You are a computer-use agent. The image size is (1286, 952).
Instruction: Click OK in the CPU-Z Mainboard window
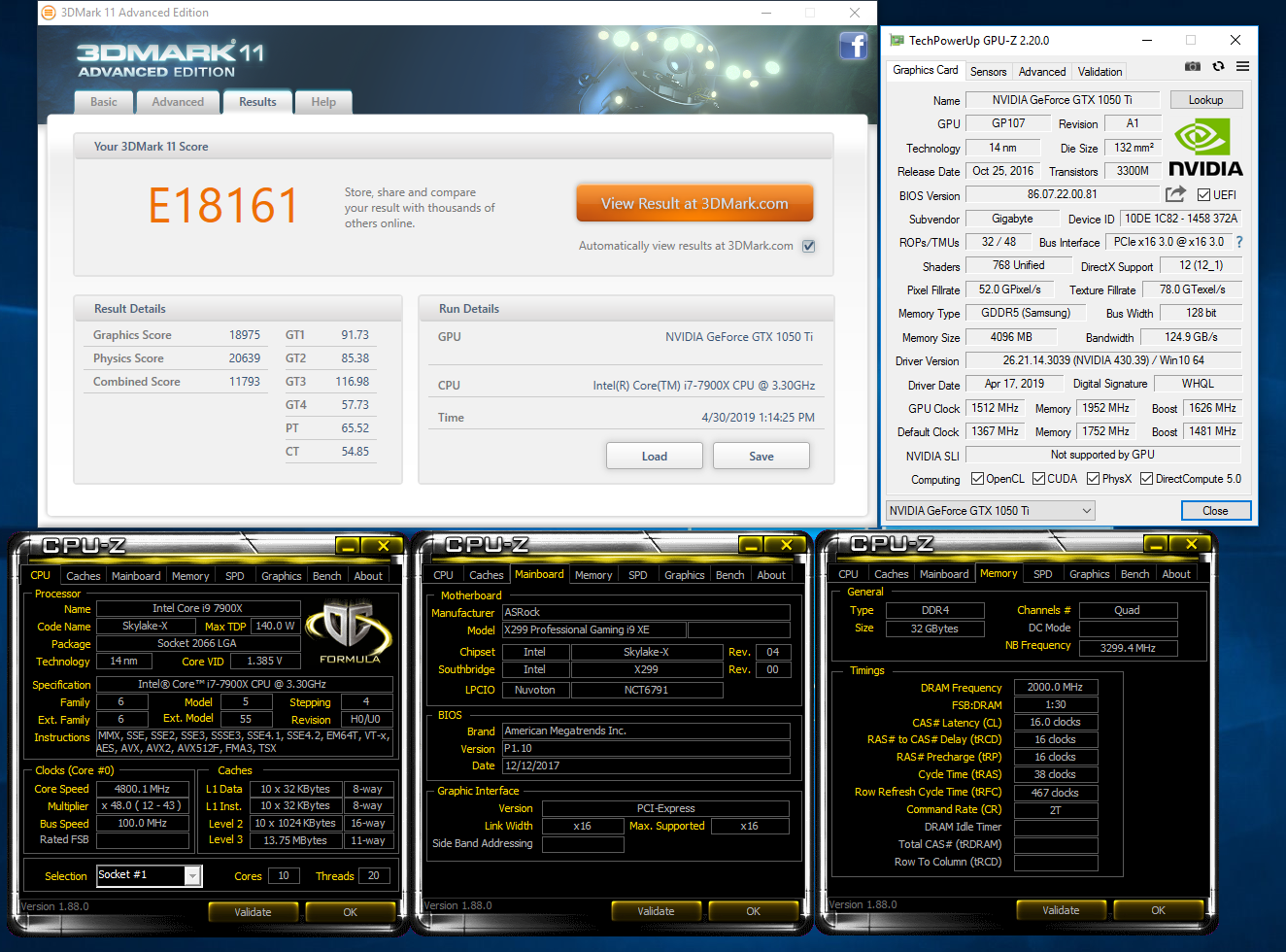753,911
